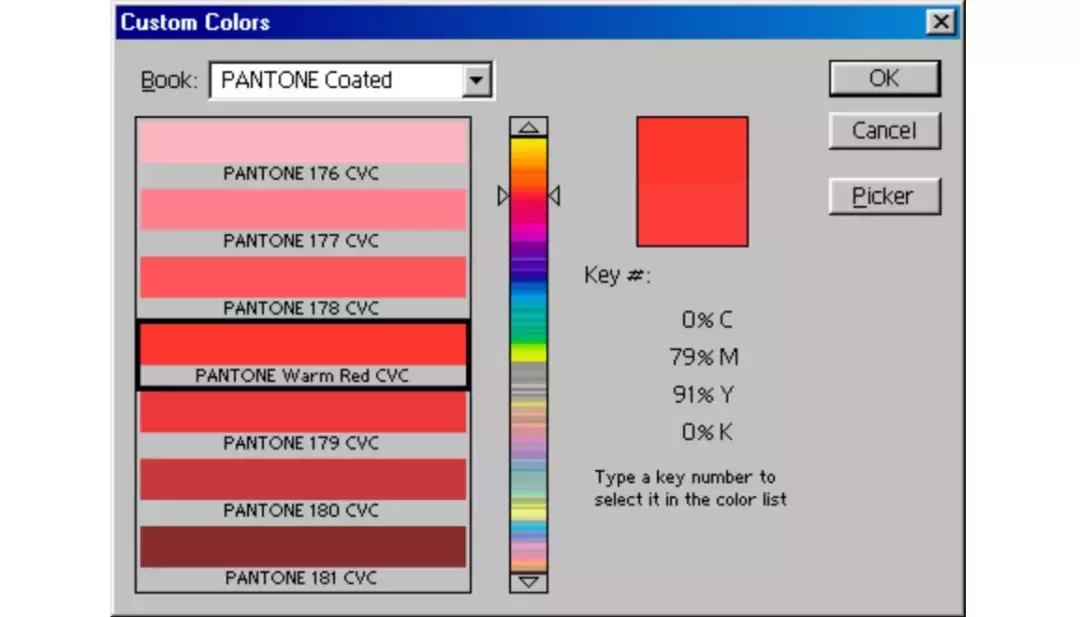Open the Book dropdown arrow
The width and height of the screenshot is (1080, 617).
tap(476, 81)
